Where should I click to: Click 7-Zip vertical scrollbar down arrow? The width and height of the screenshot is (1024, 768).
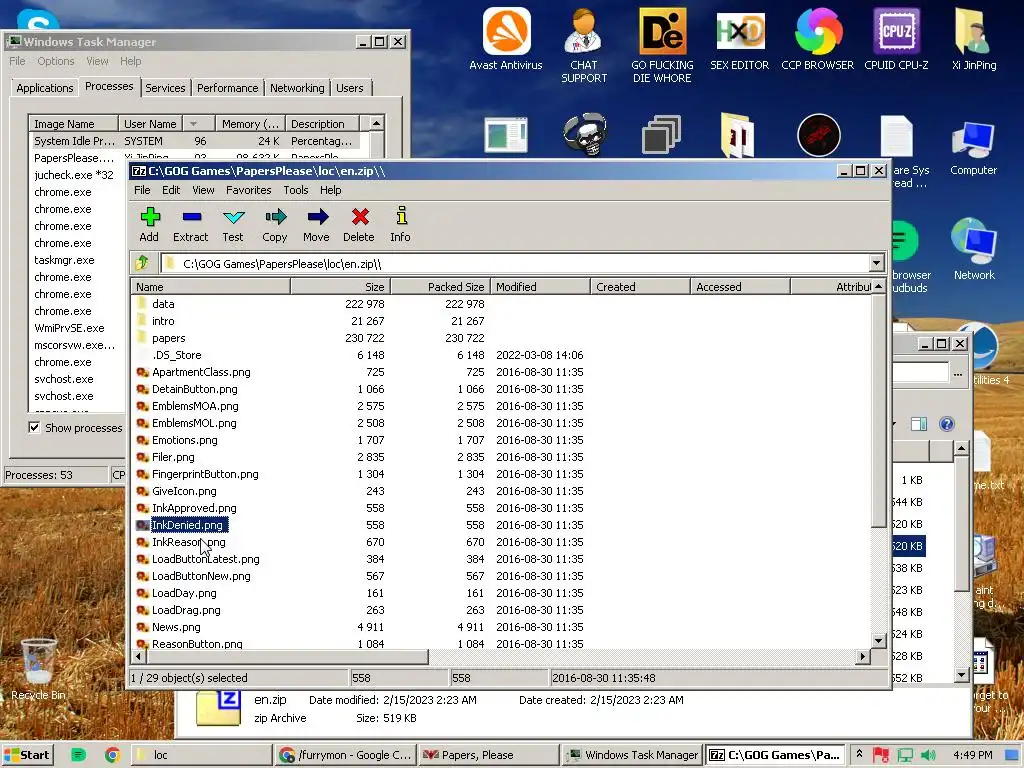[878, 641]
